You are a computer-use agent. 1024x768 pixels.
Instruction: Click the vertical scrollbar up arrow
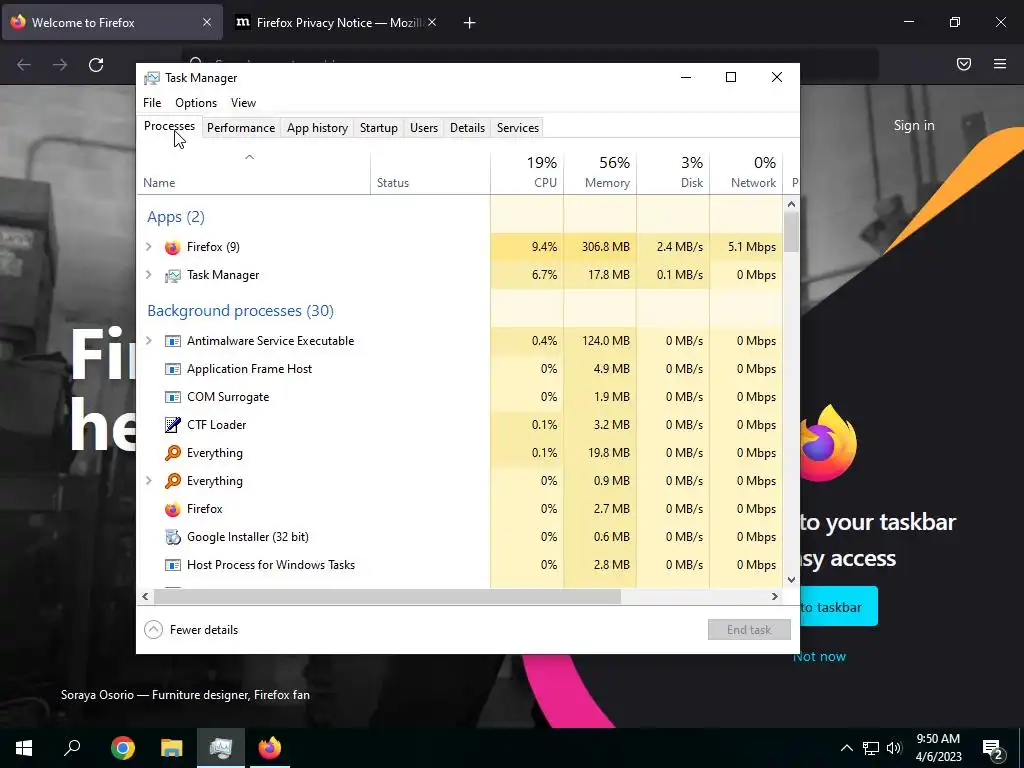point(792,204)
